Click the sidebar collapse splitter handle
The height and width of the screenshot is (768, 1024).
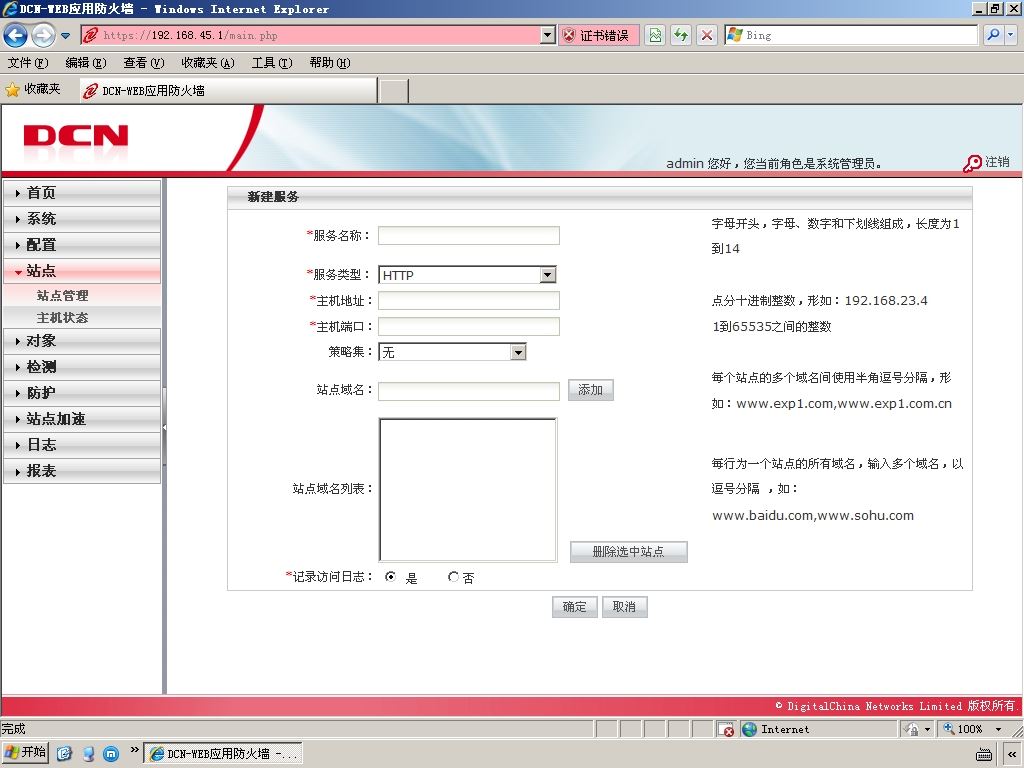165,427
